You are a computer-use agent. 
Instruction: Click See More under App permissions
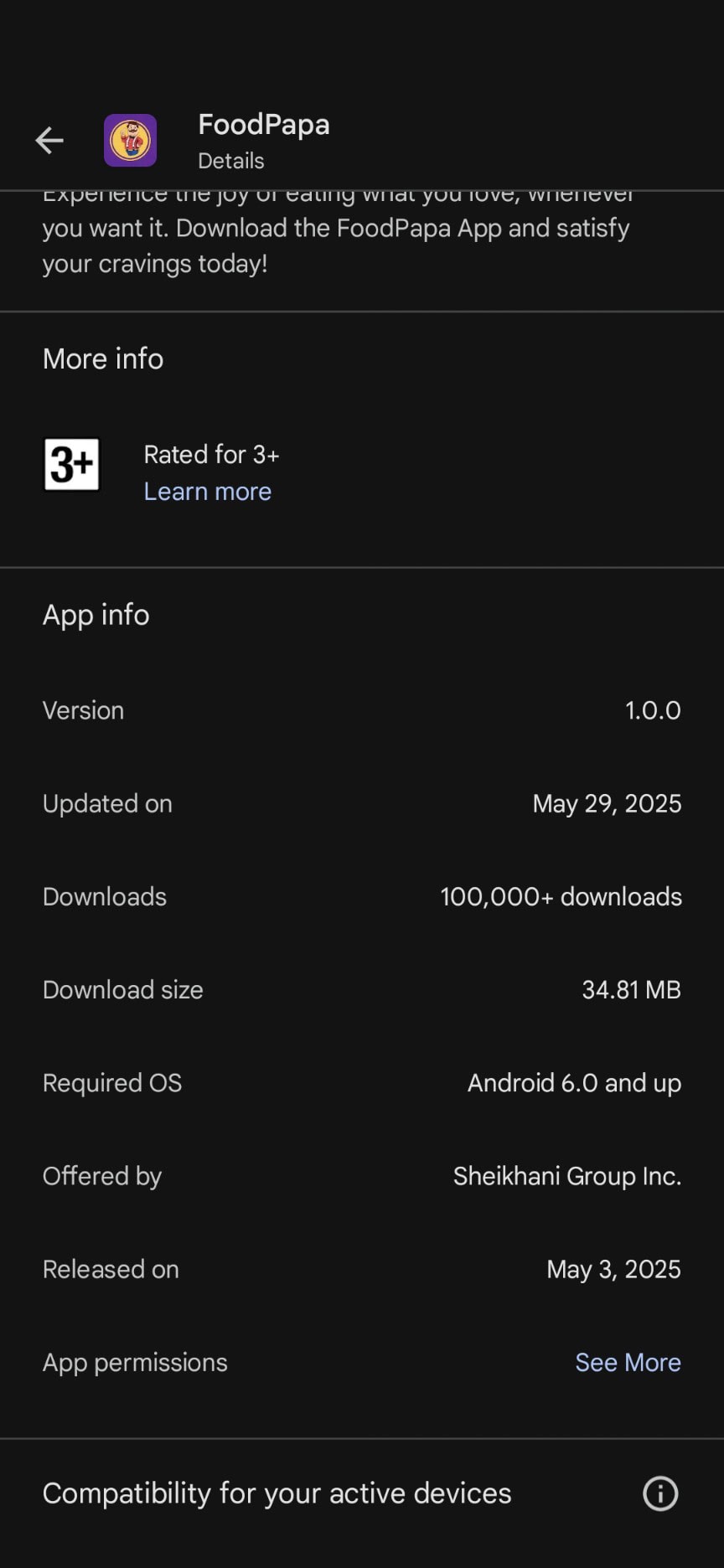coord(628,1362)
